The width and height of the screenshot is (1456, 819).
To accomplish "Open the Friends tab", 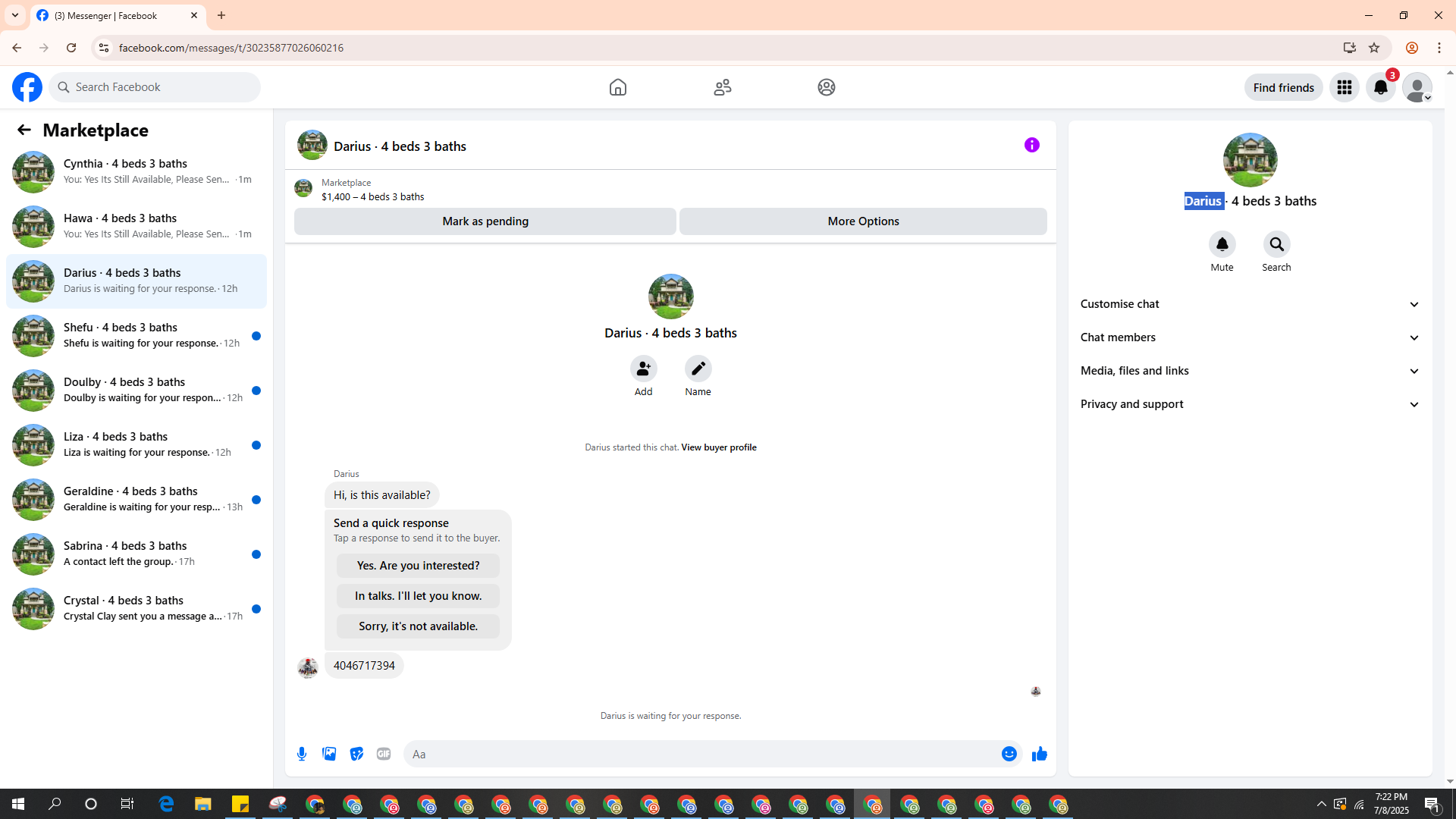I will (722, 87).
